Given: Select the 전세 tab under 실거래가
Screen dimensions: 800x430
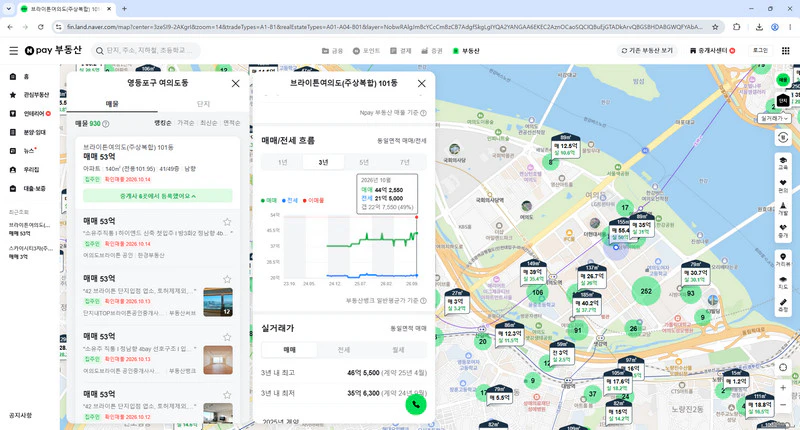Looking at the screenshot, I should tap(343, 350).
